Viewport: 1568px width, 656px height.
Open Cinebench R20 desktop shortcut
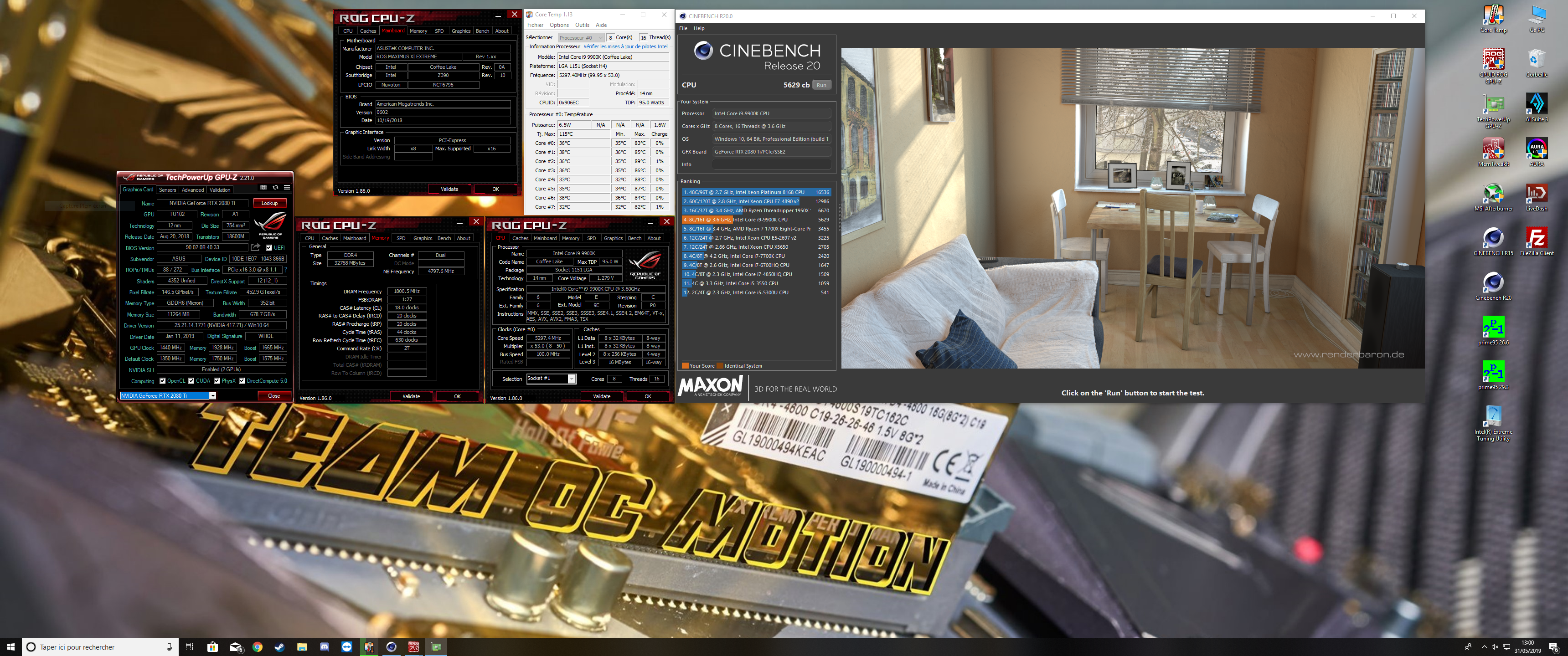click(1493, 286)
